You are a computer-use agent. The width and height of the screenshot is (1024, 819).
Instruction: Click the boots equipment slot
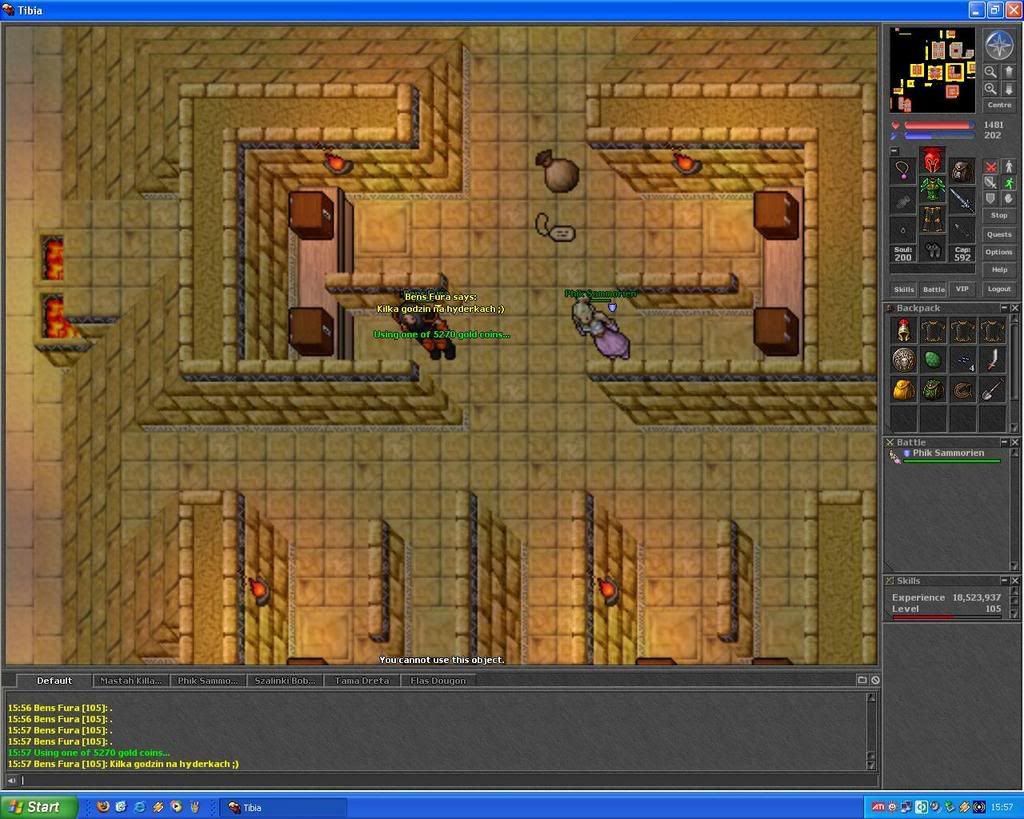pos(933,249)
